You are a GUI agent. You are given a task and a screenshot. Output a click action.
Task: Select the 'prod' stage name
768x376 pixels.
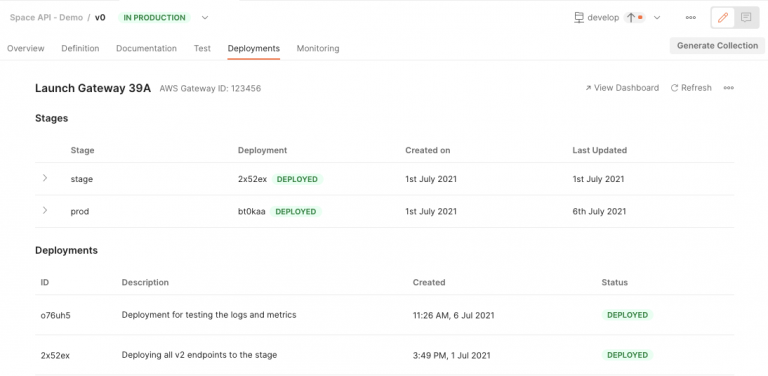coord(80,212)
